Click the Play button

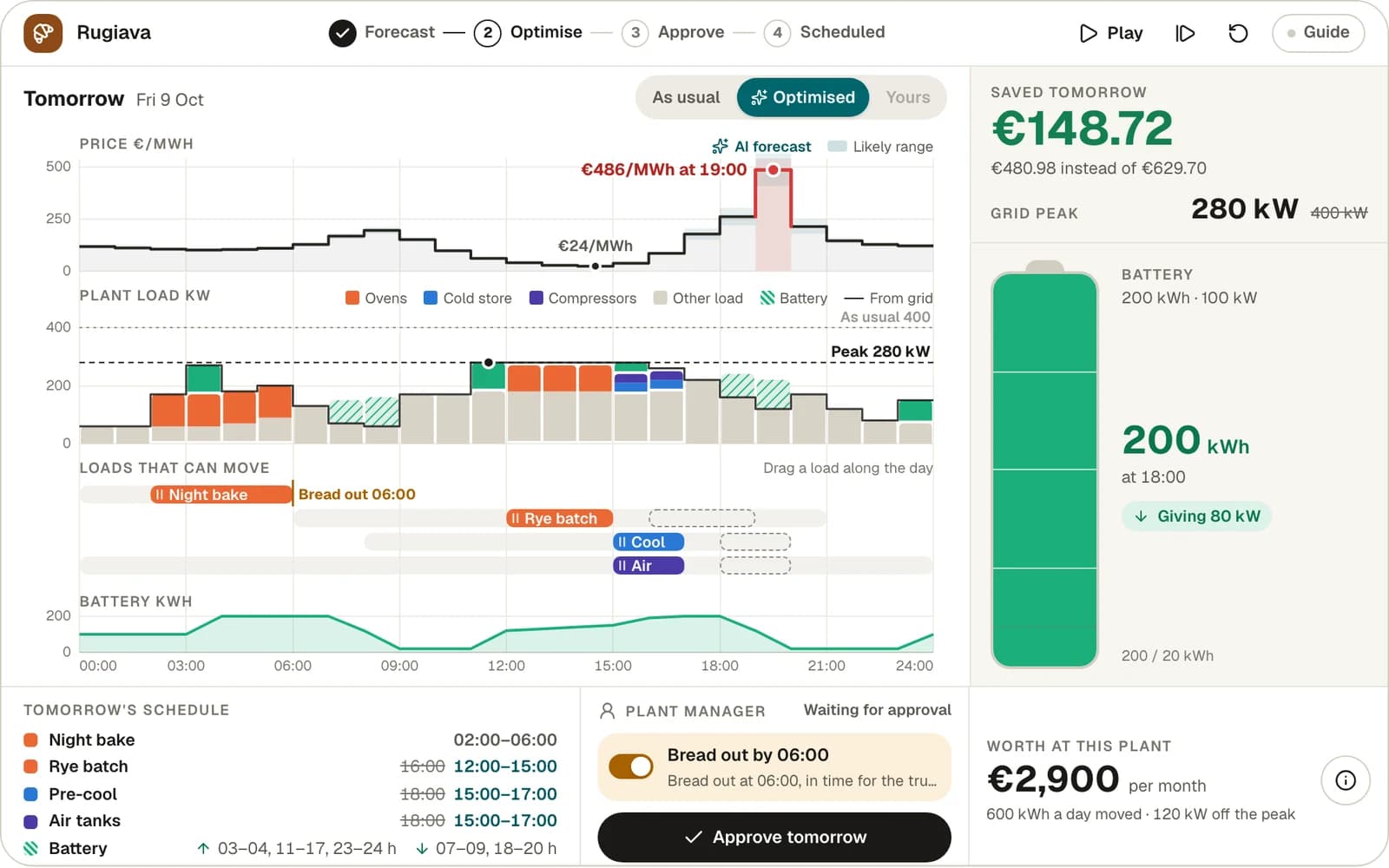pos(1111,33)
